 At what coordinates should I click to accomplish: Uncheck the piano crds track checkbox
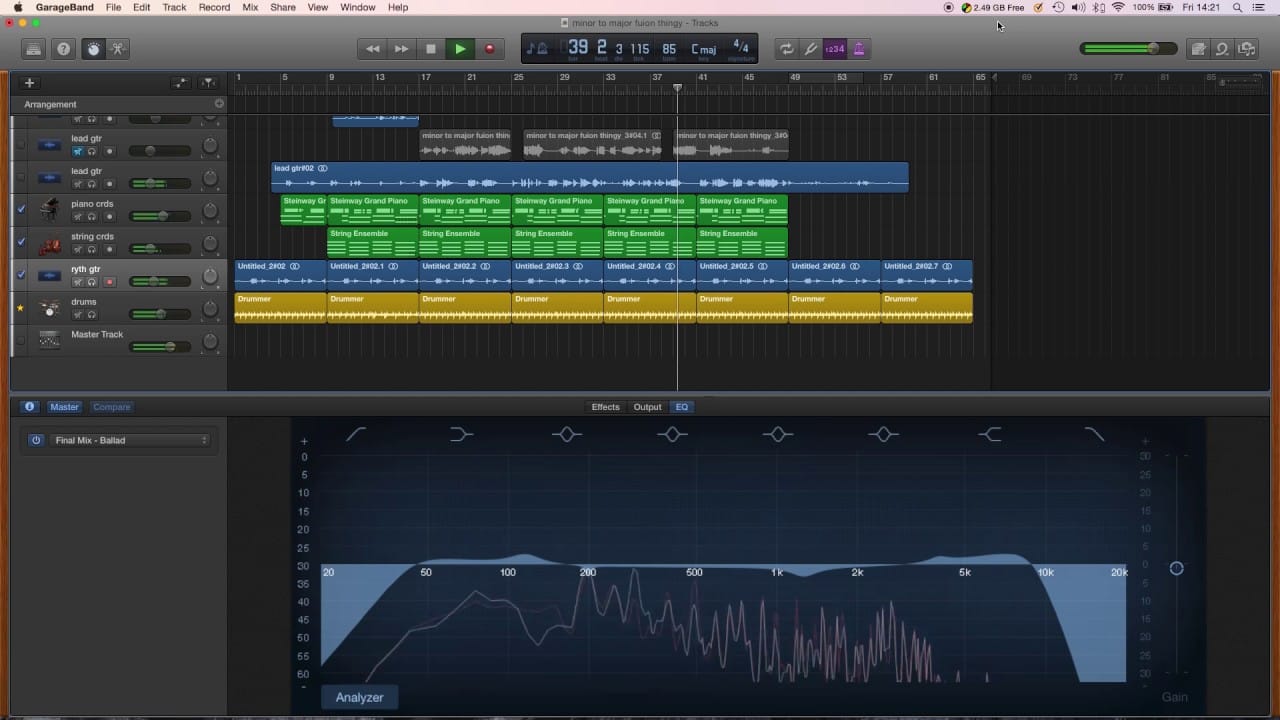click(21, 209)
